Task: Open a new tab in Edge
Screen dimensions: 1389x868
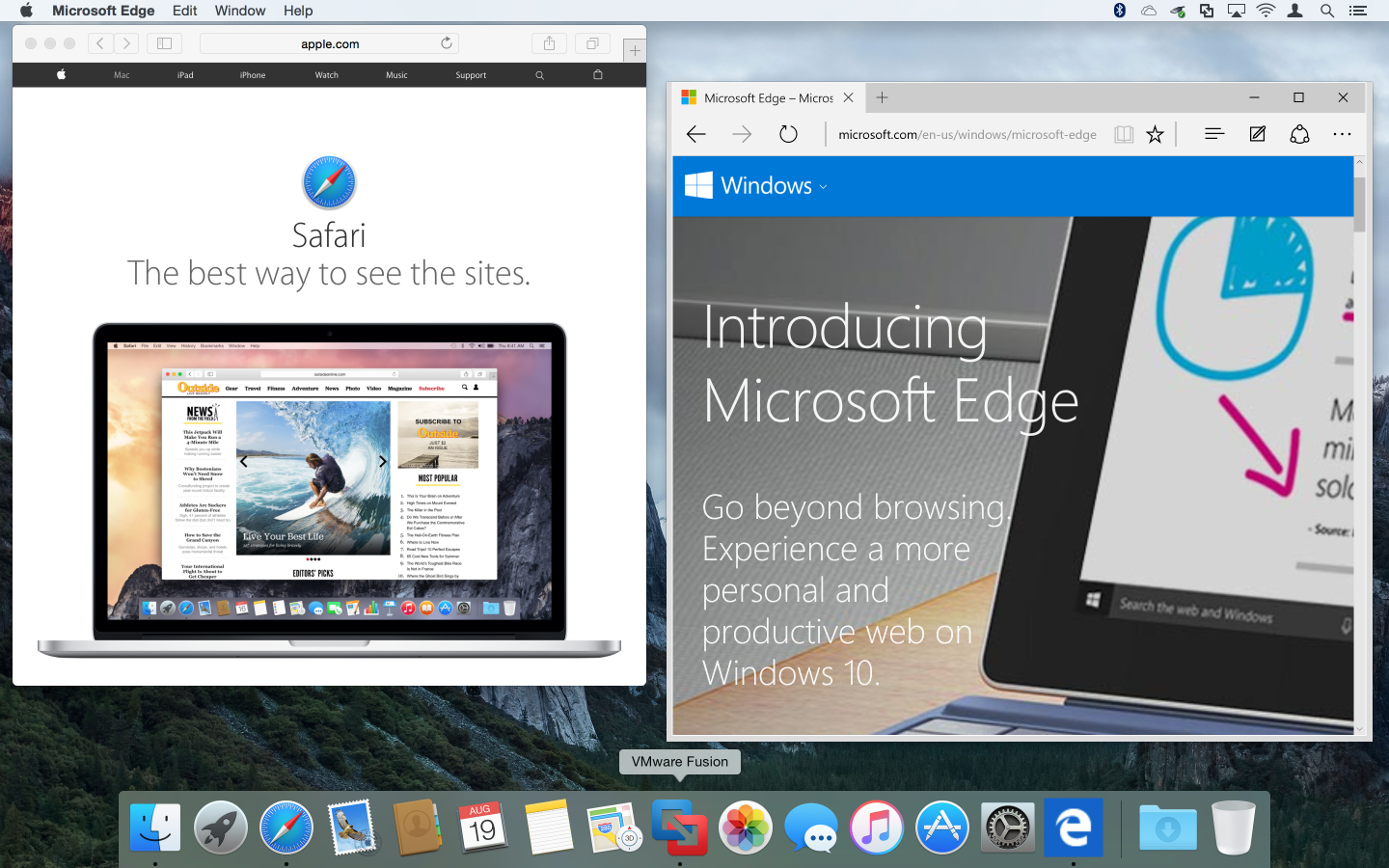Action: 882,97
